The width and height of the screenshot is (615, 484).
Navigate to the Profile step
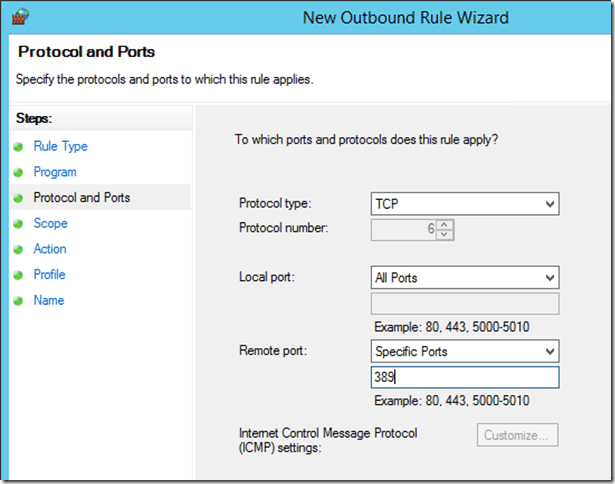tap(49, 275)
